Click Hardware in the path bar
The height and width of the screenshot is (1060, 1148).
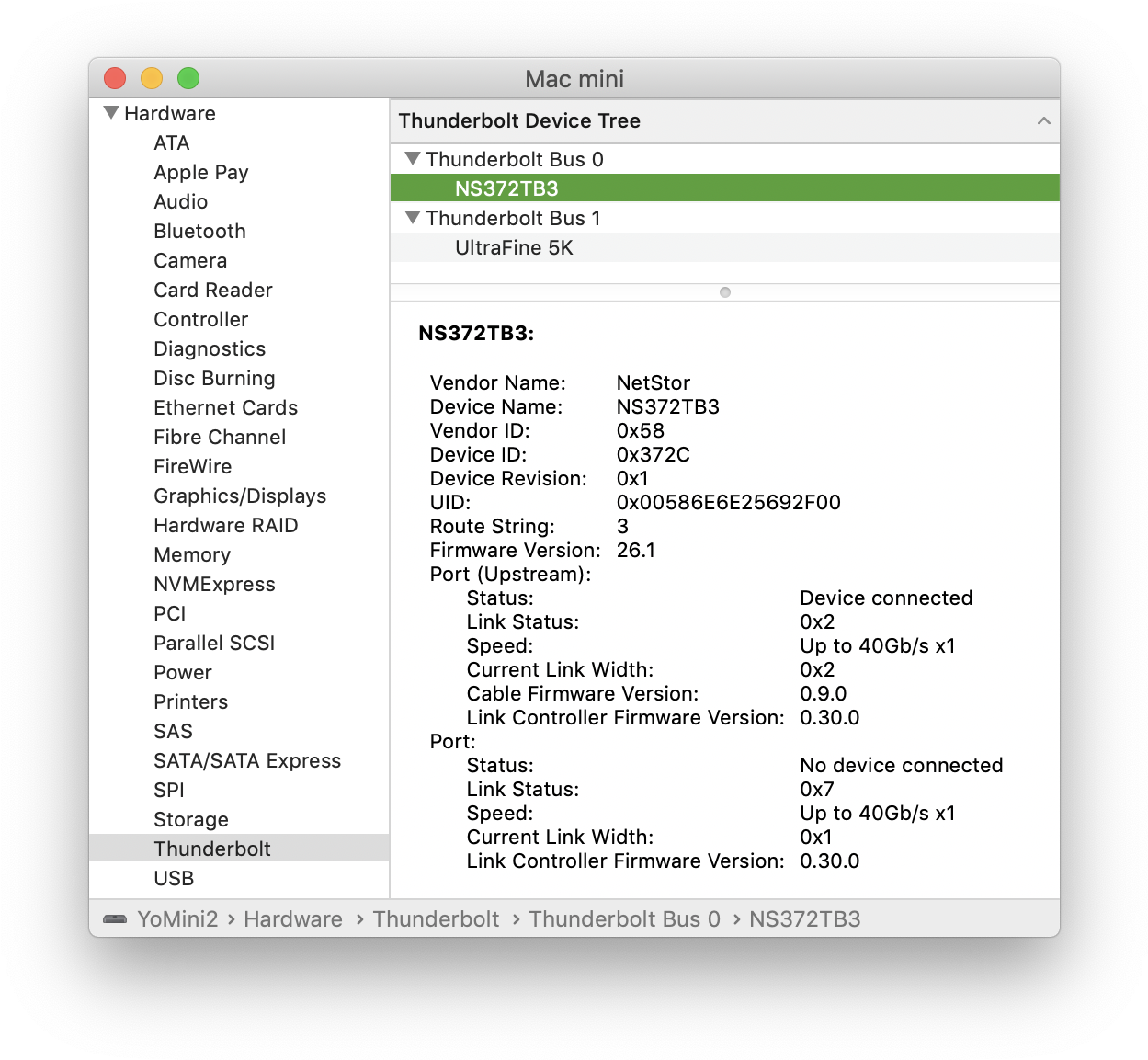pyautogui.click(x=293, y=918)
